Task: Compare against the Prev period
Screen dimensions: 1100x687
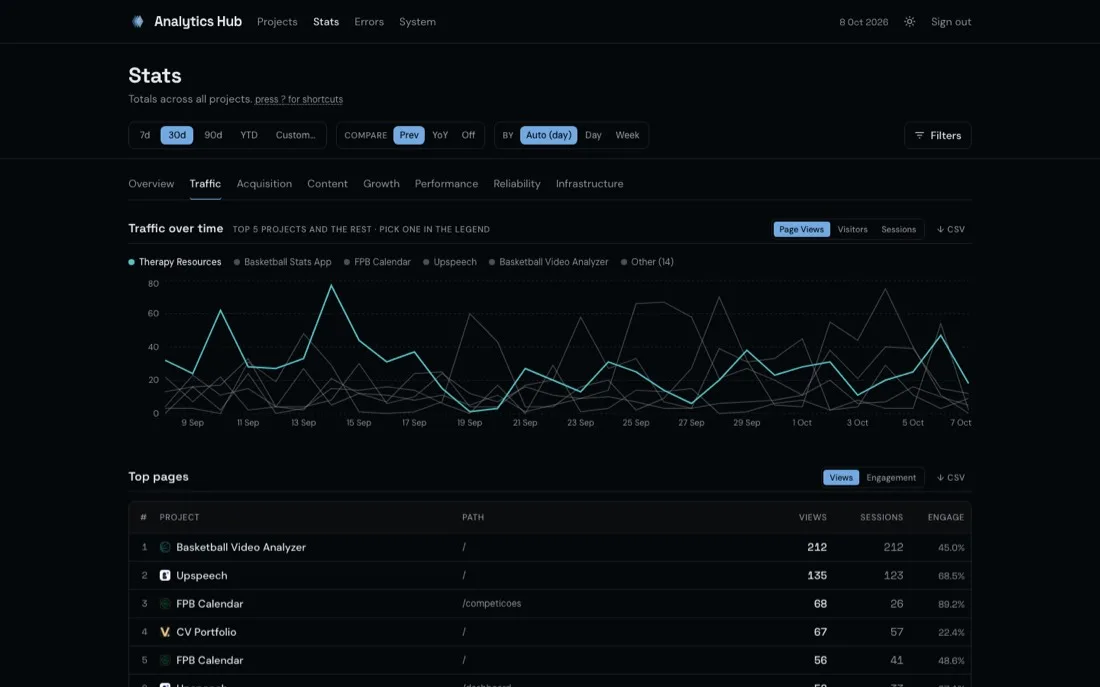Action: click(409, 135)
